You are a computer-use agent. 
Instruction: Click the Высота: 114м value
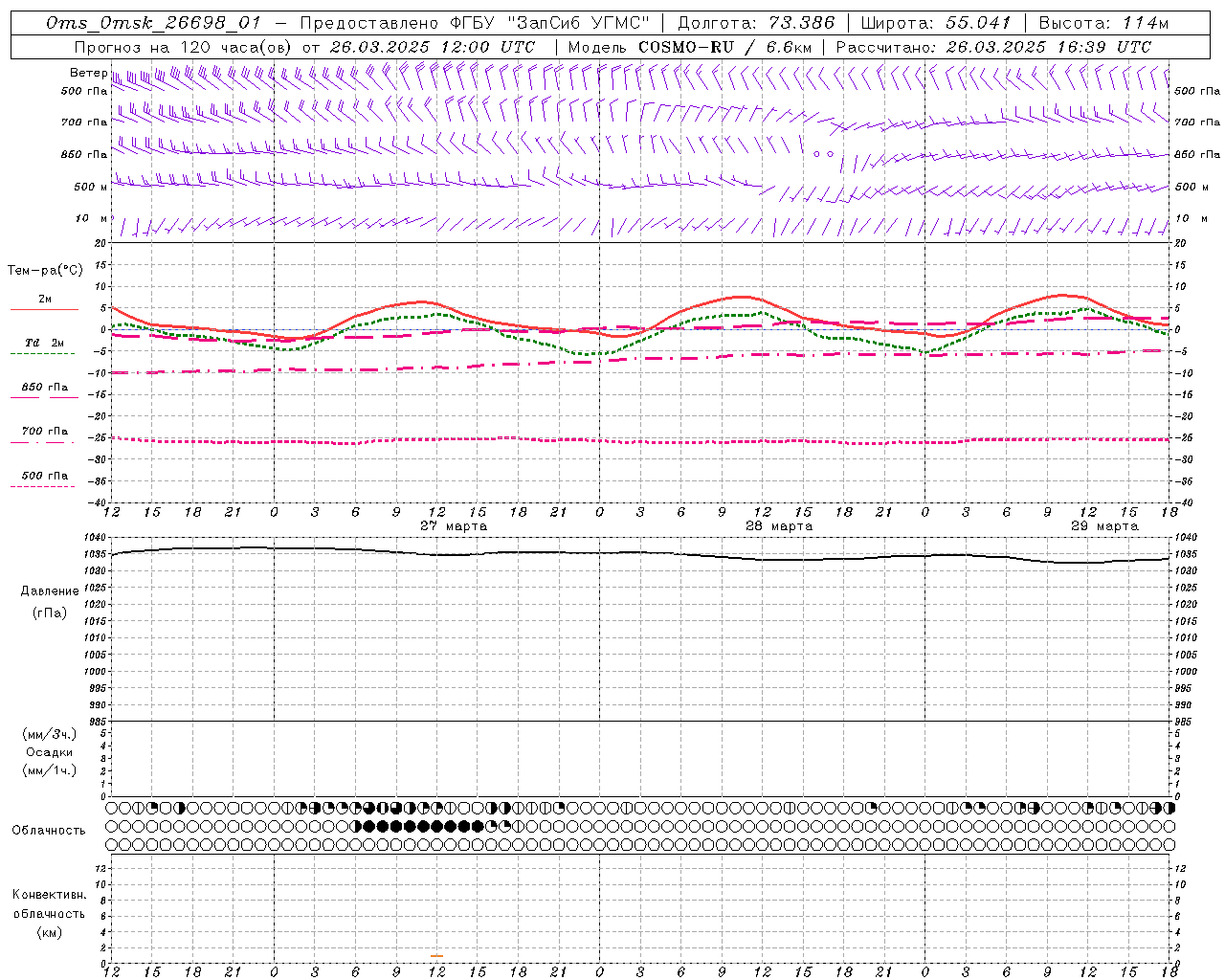point(1103,23)
